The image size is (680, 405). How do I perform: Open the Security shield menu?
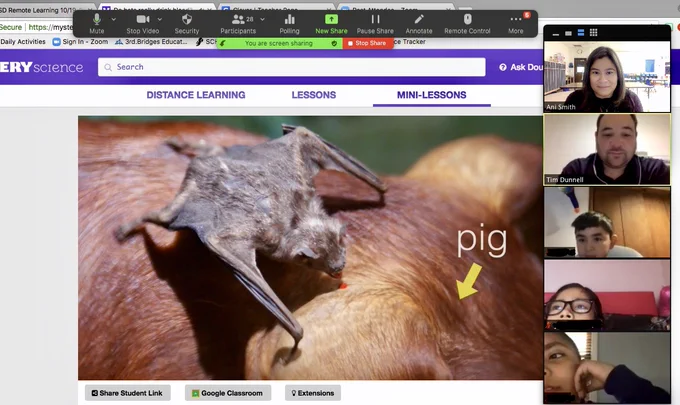point(187,23)
